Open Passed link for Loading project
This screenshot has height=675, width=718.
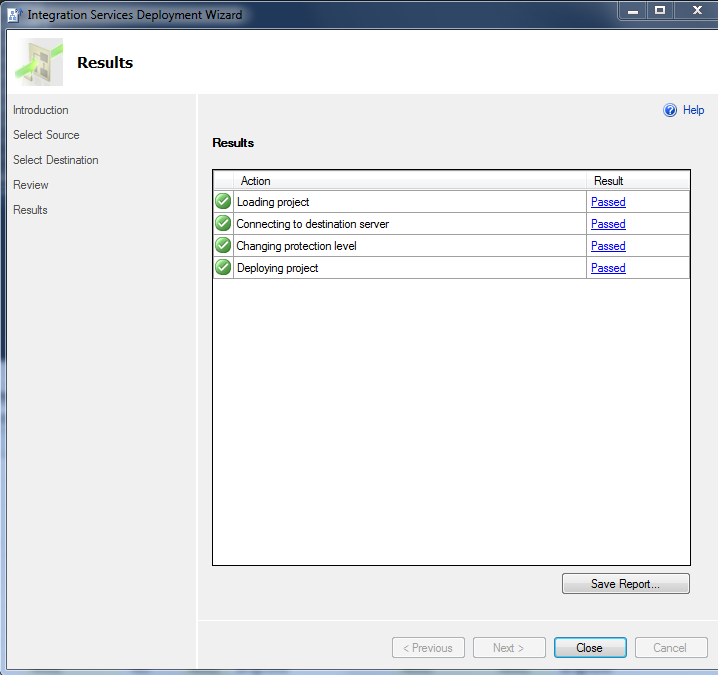(x=608, y=202)
